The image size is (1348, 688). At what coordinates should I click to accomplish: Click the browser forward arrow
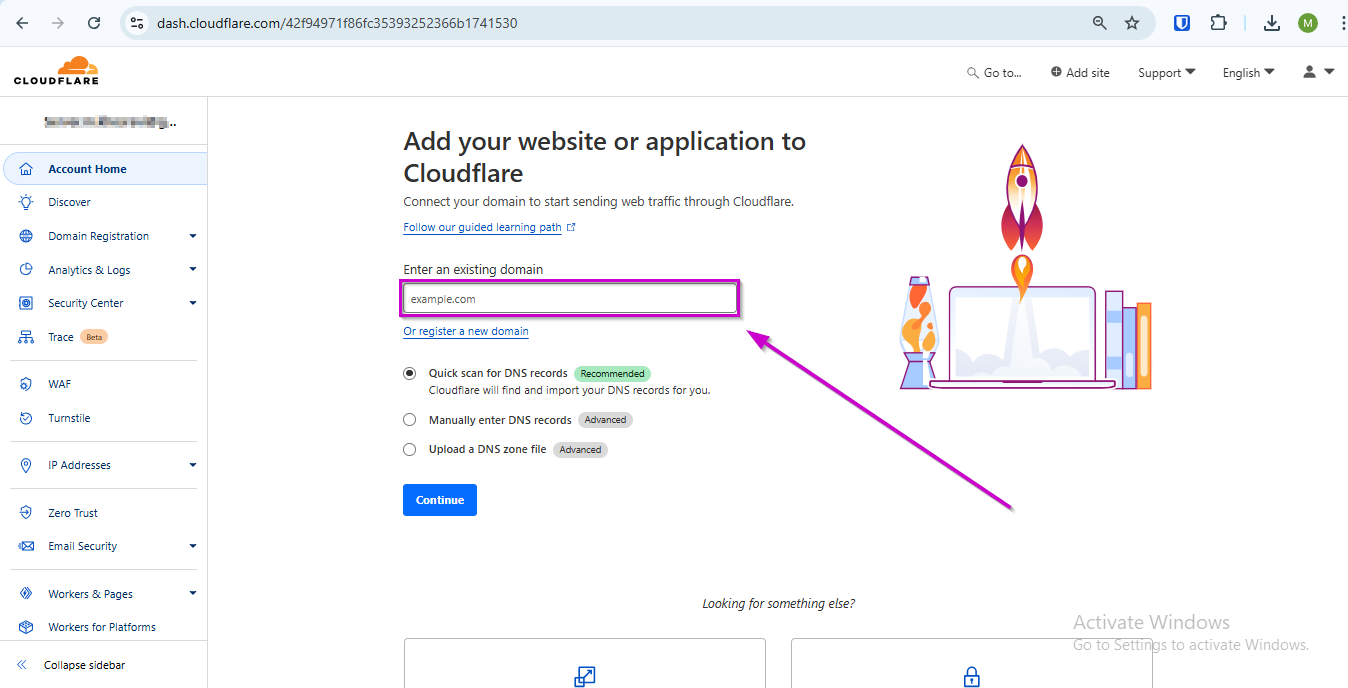pos(58,22)
